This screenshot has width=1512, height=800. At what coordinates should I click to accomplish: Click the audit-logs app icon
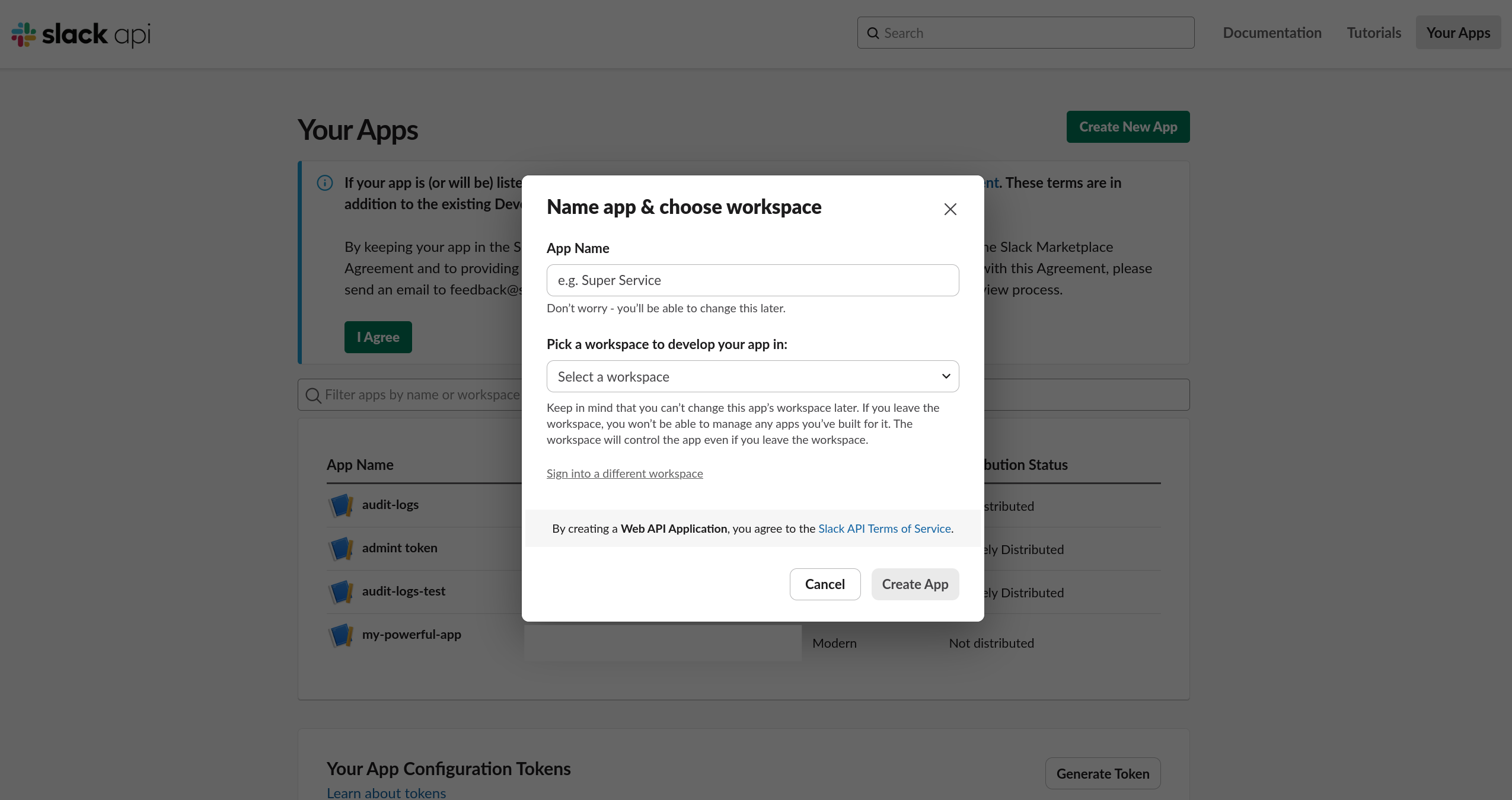tap(341, 505)
